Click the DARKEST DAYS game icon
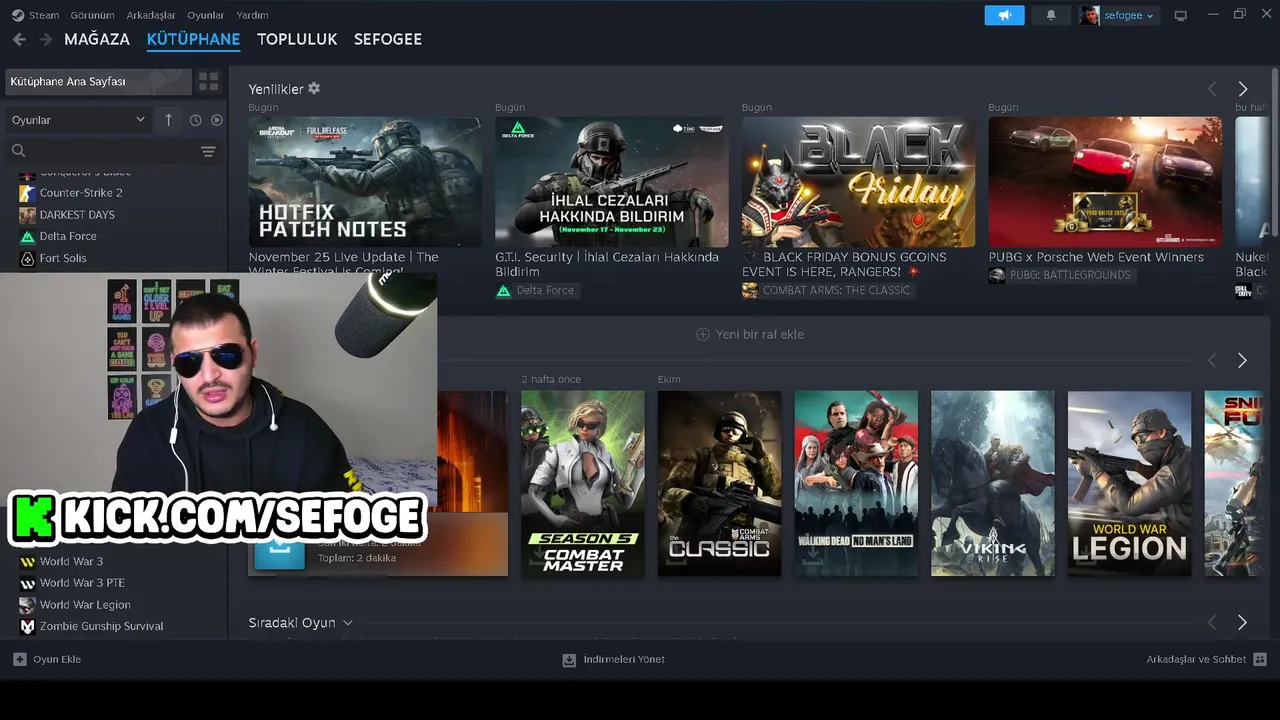This screenshot has width=1280, height=720. tap(28, 215)
